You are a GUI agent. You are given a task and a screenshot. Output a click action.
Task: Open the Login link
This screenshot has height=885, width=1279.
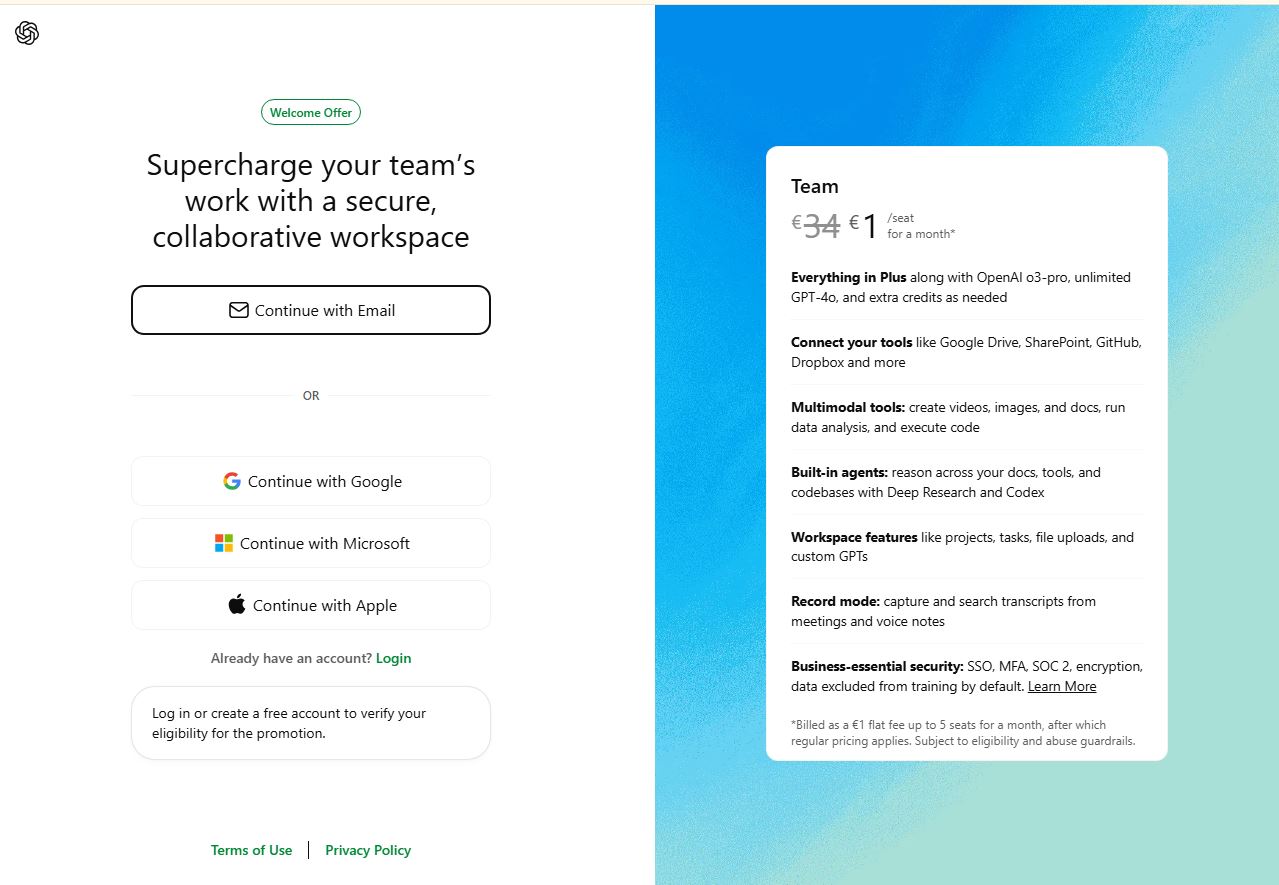click(394, 658)
